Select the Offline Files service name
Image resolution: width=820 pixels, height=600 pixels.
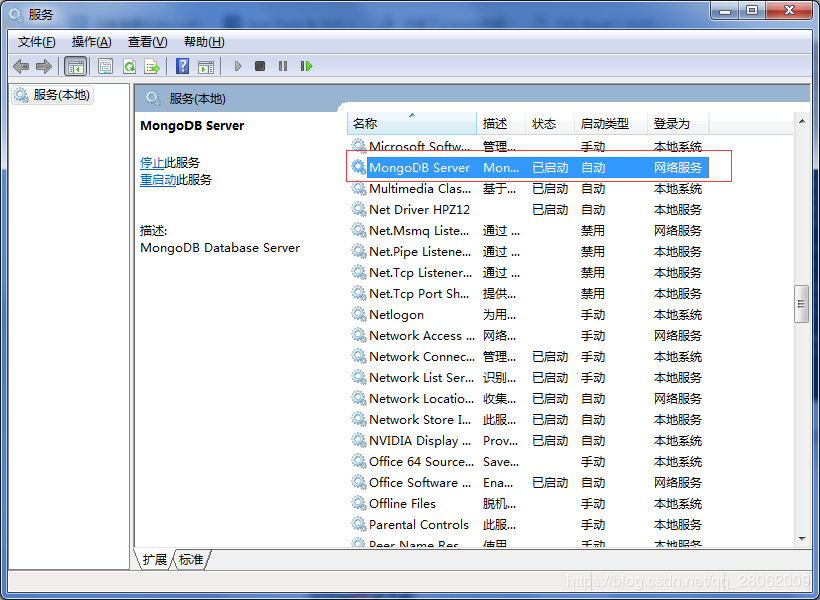(402, 503)
